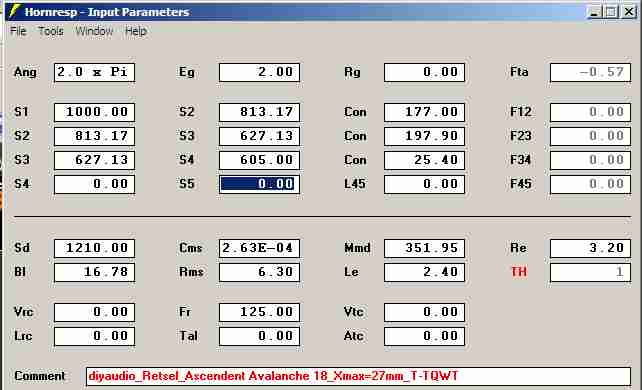
Task: Click the Cms label
Action: (191, 248)
